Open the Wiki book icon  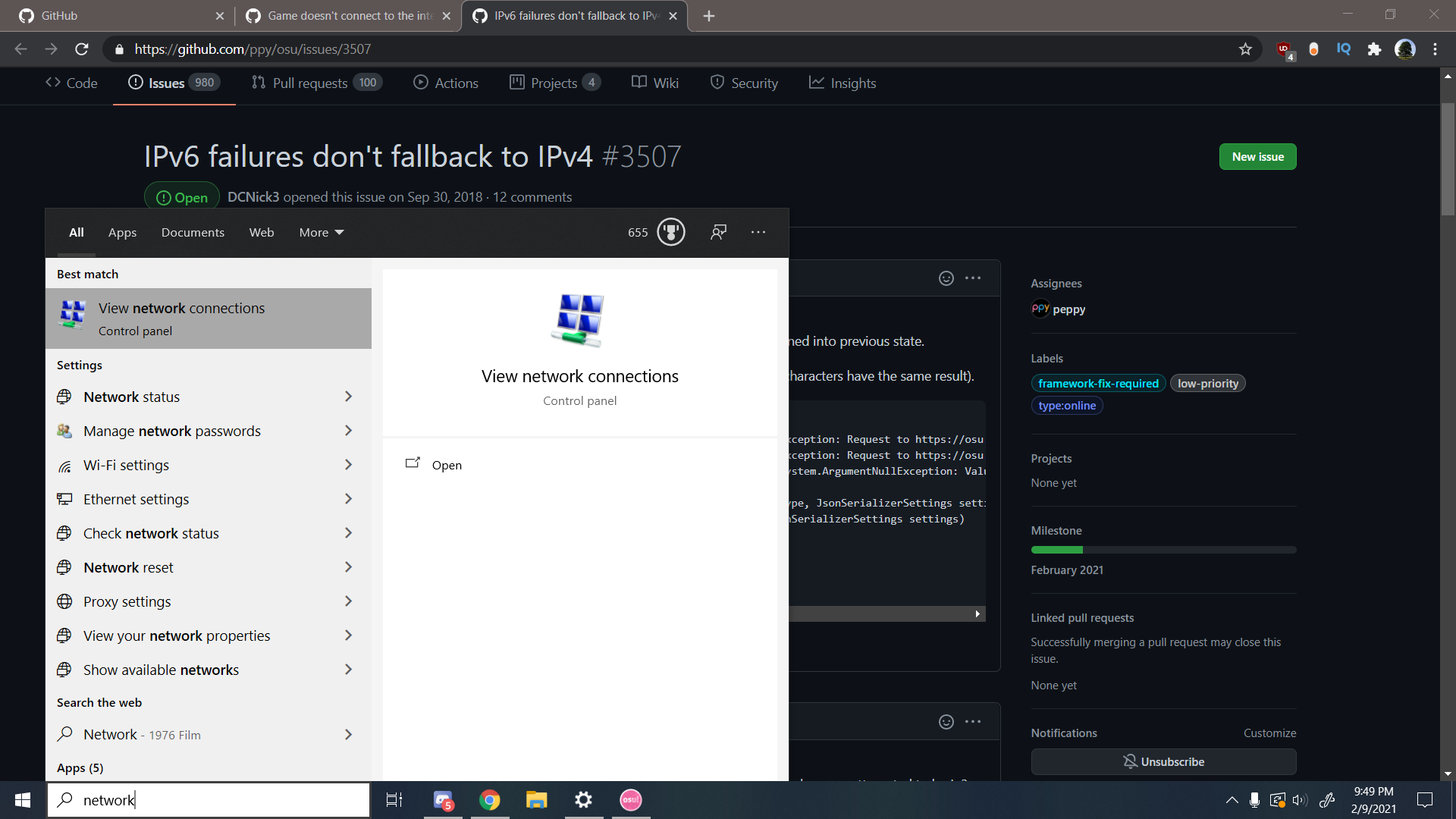tap(639, 83)
